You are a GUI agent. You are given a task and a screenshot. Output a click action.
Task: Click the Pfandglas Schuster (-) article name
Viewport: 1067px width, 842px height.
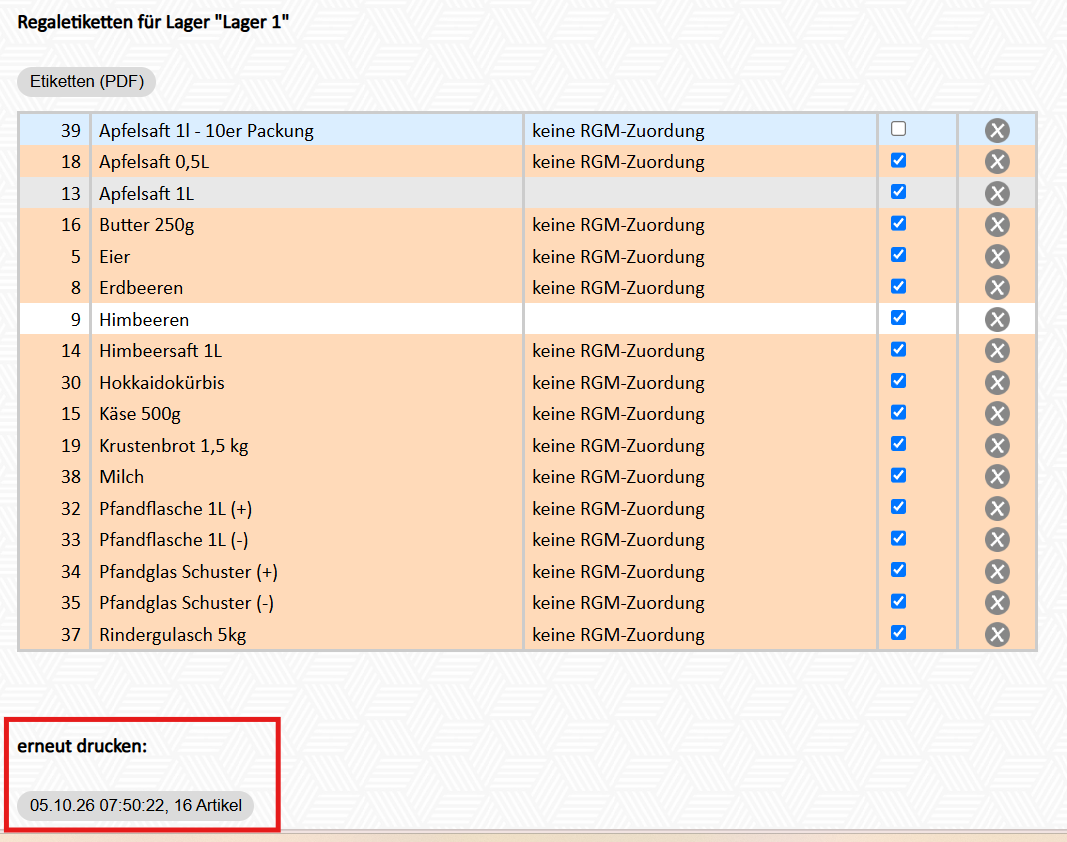coord(186,603)
